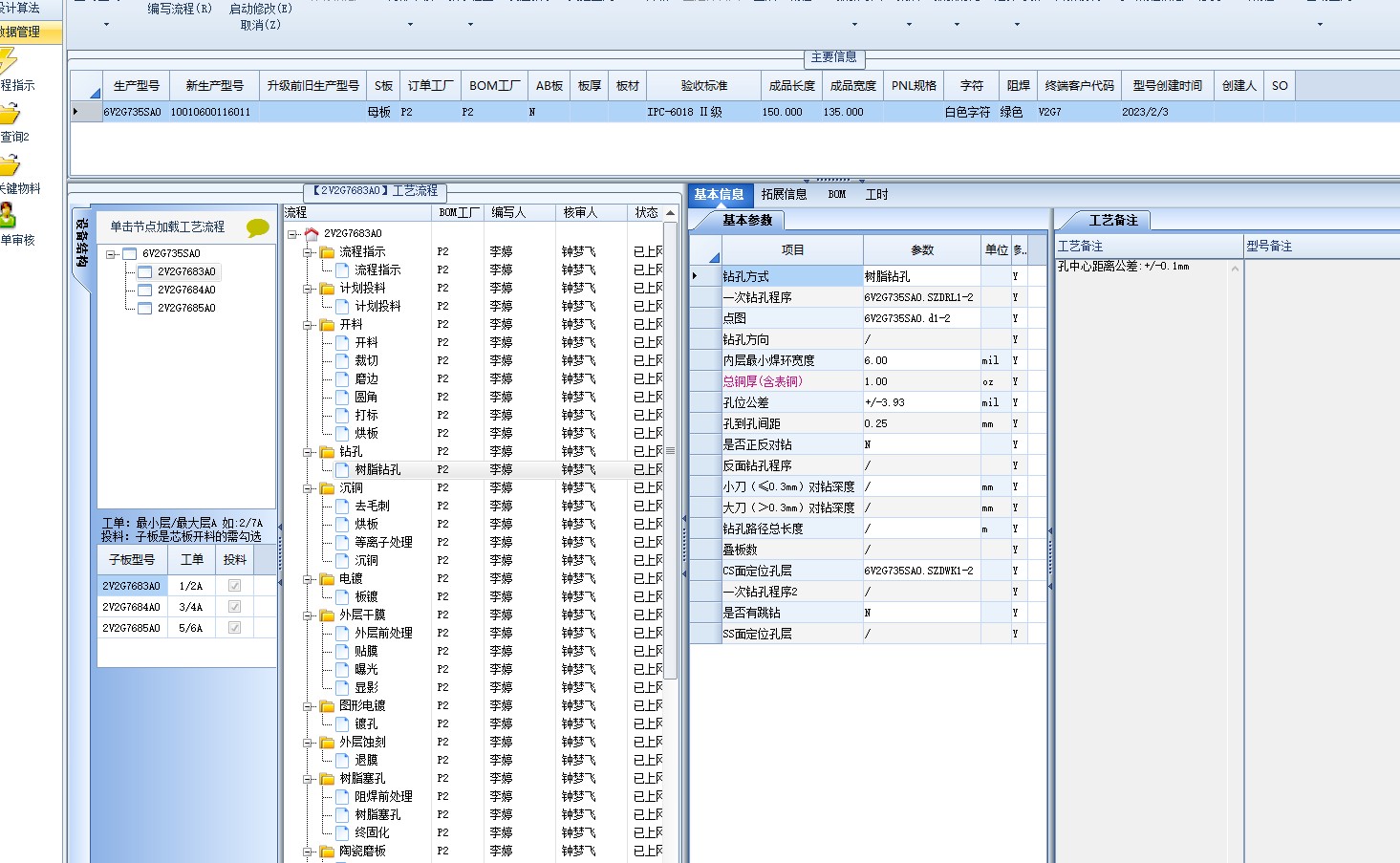This screenshot has width=1400, height=863.
Task: Click the 开料 folder icon
Action: [x=327, y=324]
